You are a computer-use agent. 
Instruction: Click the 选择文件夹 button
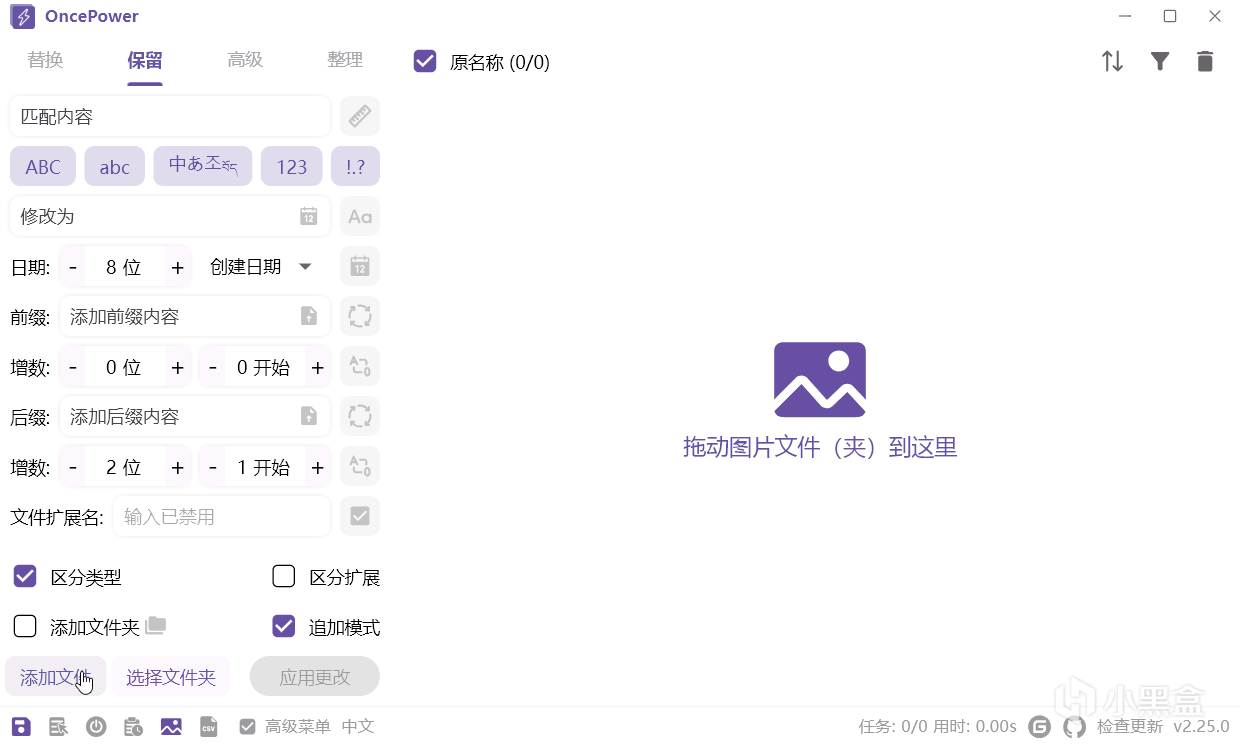[x=171, y=677]
